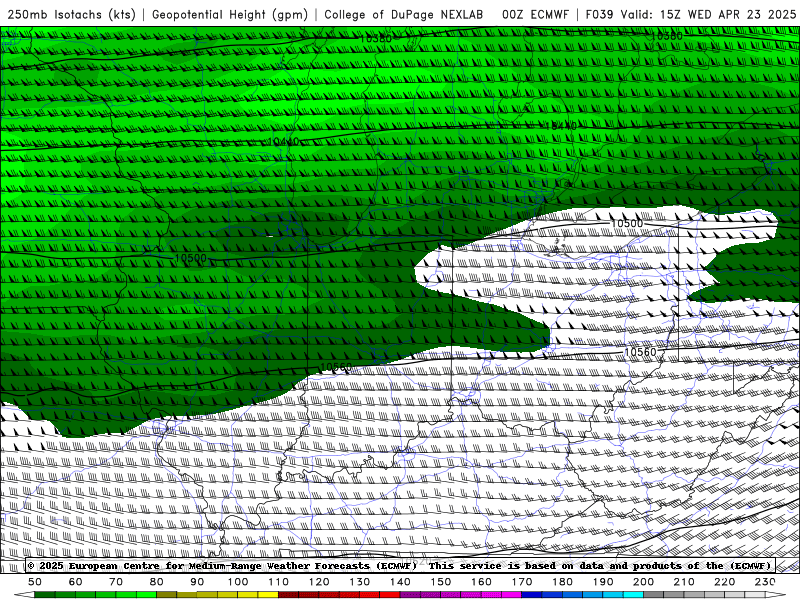Click the legend value 60
The width and height of the screenshot is (800, 600).
tap(75, 582)
